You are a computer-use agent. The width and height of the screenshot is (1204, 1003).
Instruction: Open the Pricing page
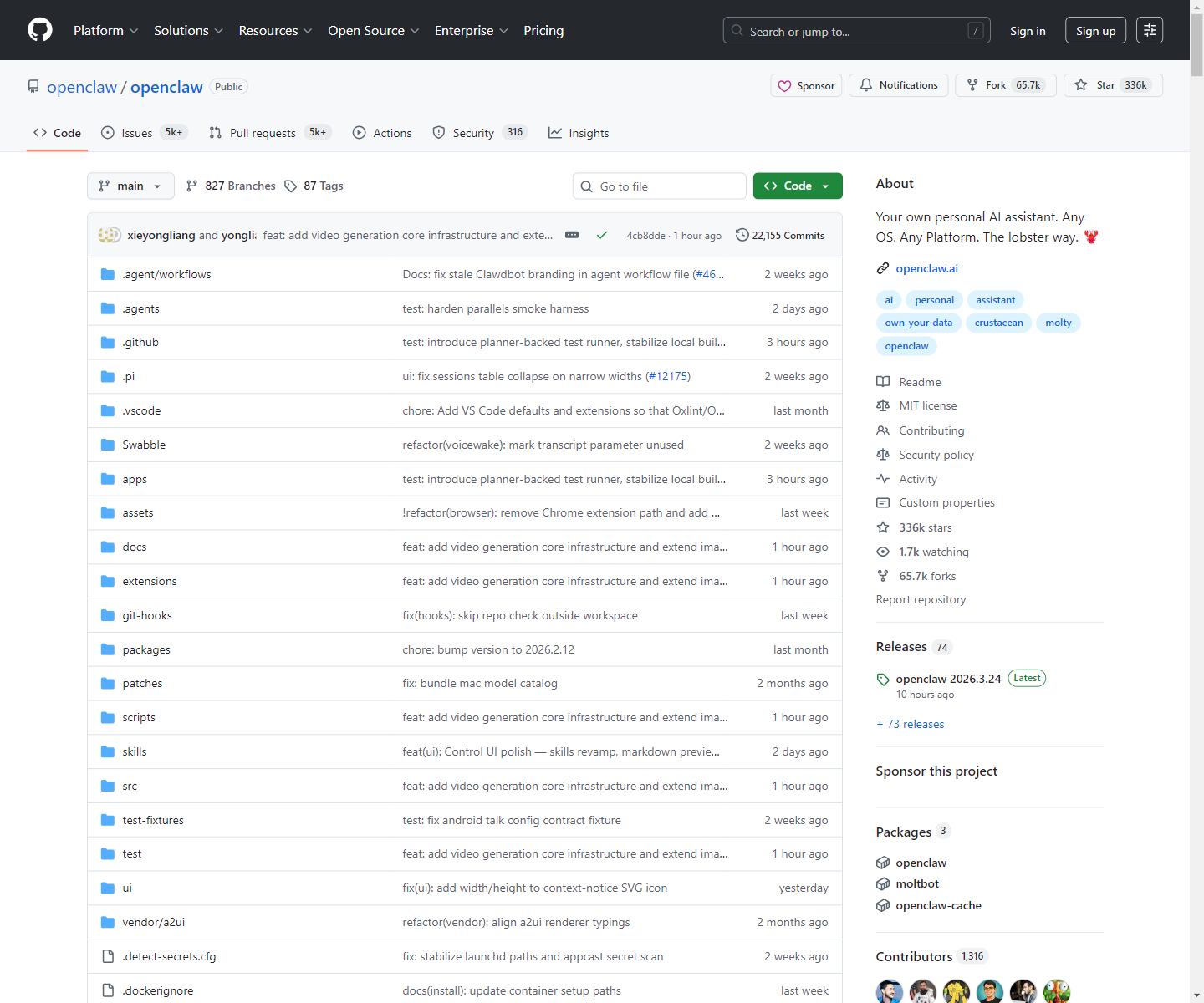coord(543,30)
